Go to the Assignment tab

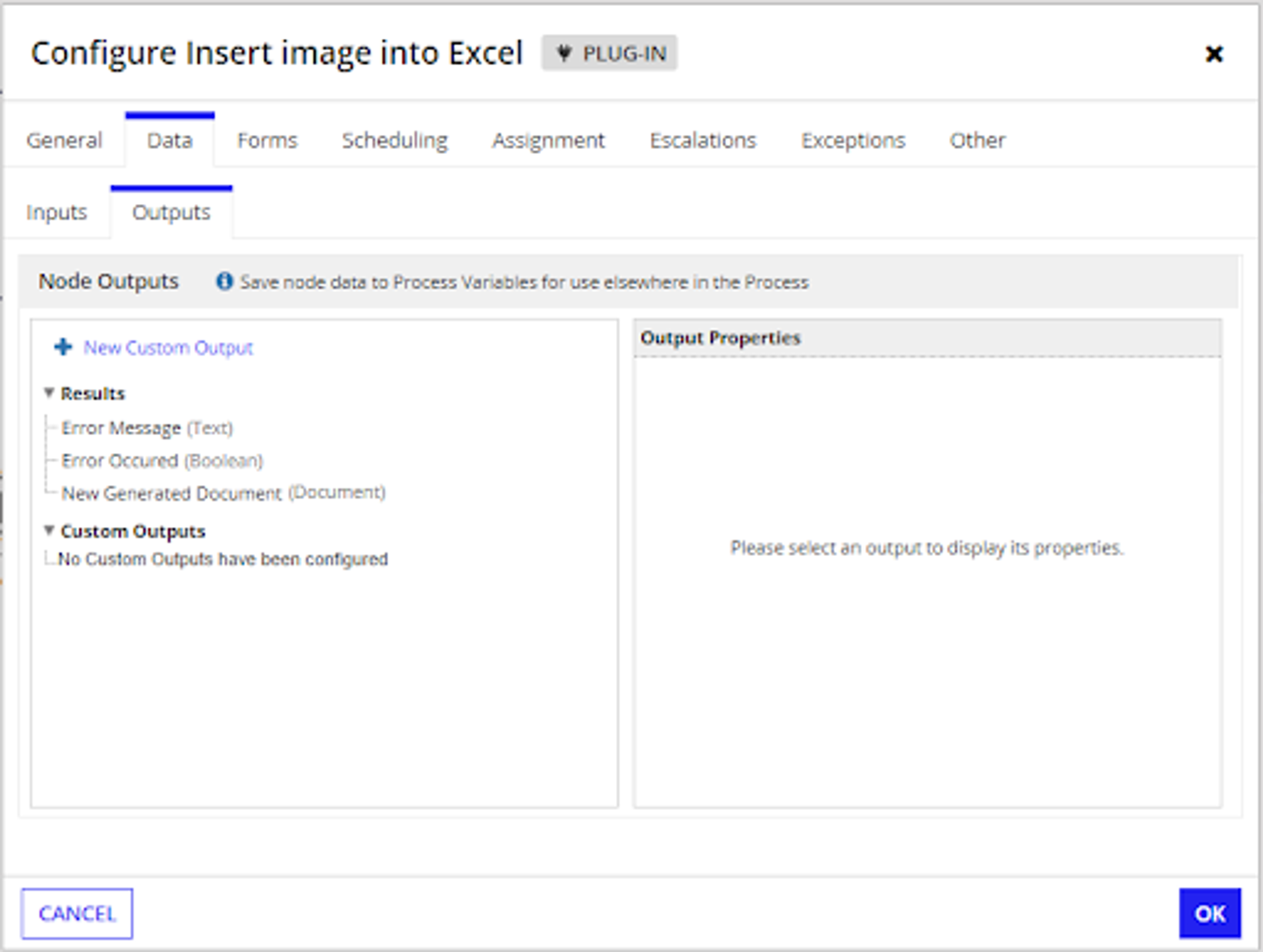click(548, 140)
